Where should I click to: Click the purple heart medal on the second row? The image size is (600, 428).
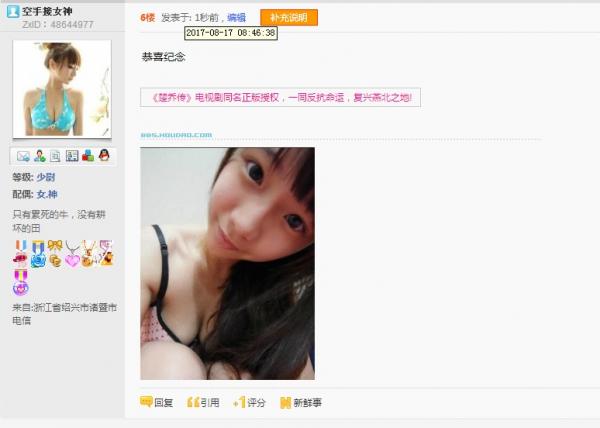coord(21,282)
